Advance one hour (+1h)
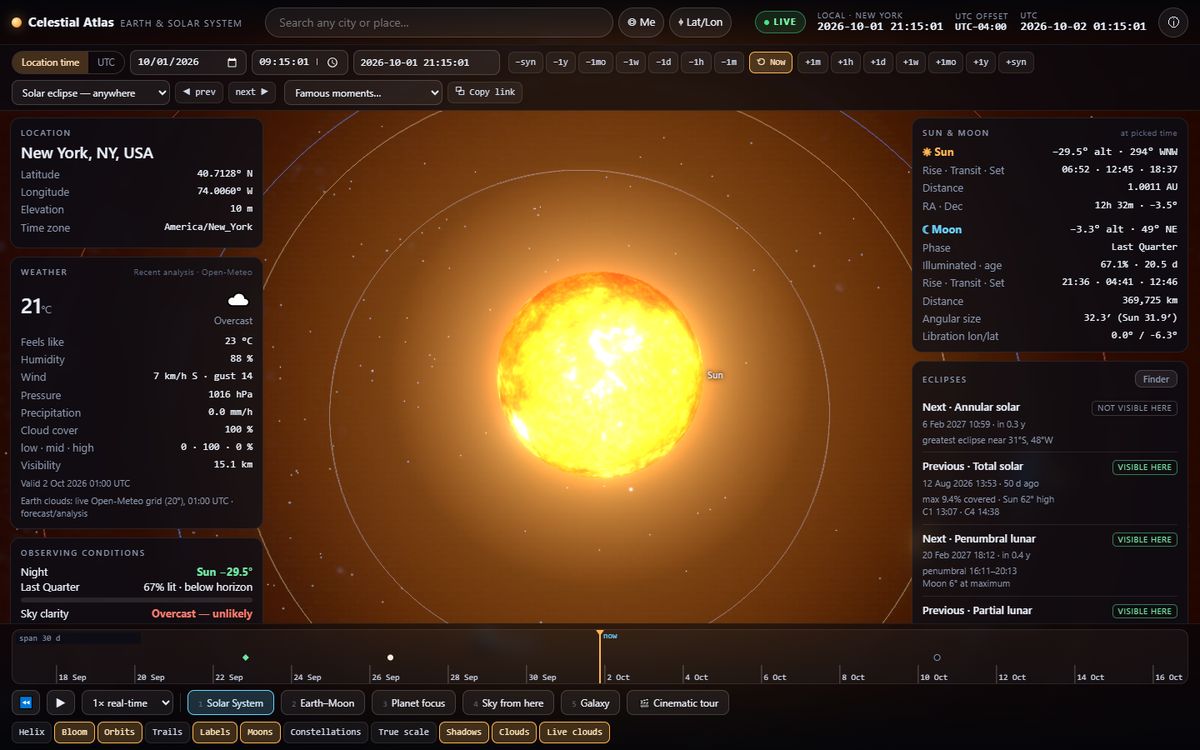 (x=845, y=62)
